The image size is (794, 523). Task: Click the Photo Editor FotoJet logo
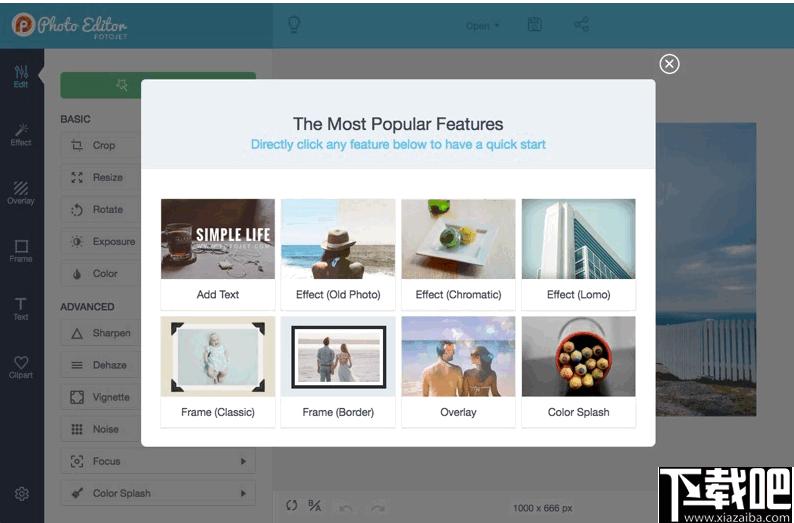(69, 25)
